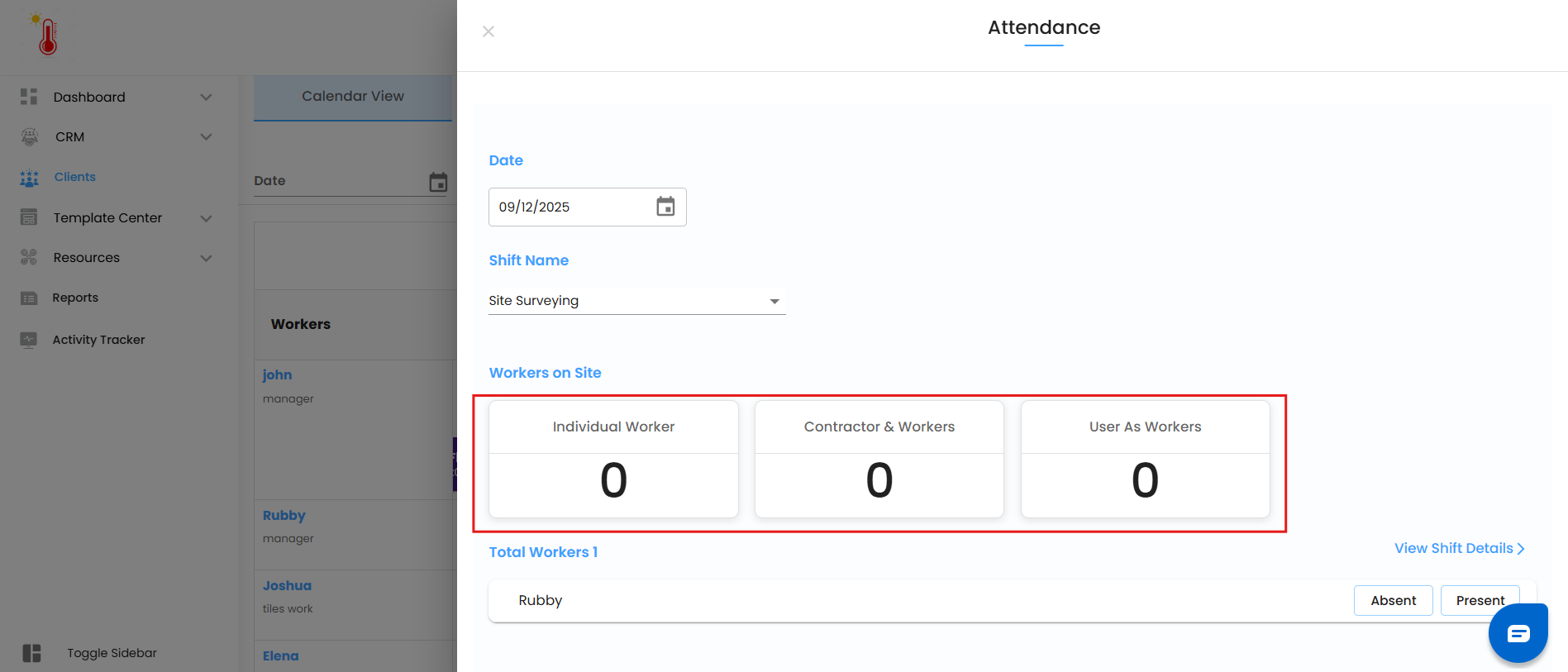Click the Reports icon in sidebar

pos(29,298)
